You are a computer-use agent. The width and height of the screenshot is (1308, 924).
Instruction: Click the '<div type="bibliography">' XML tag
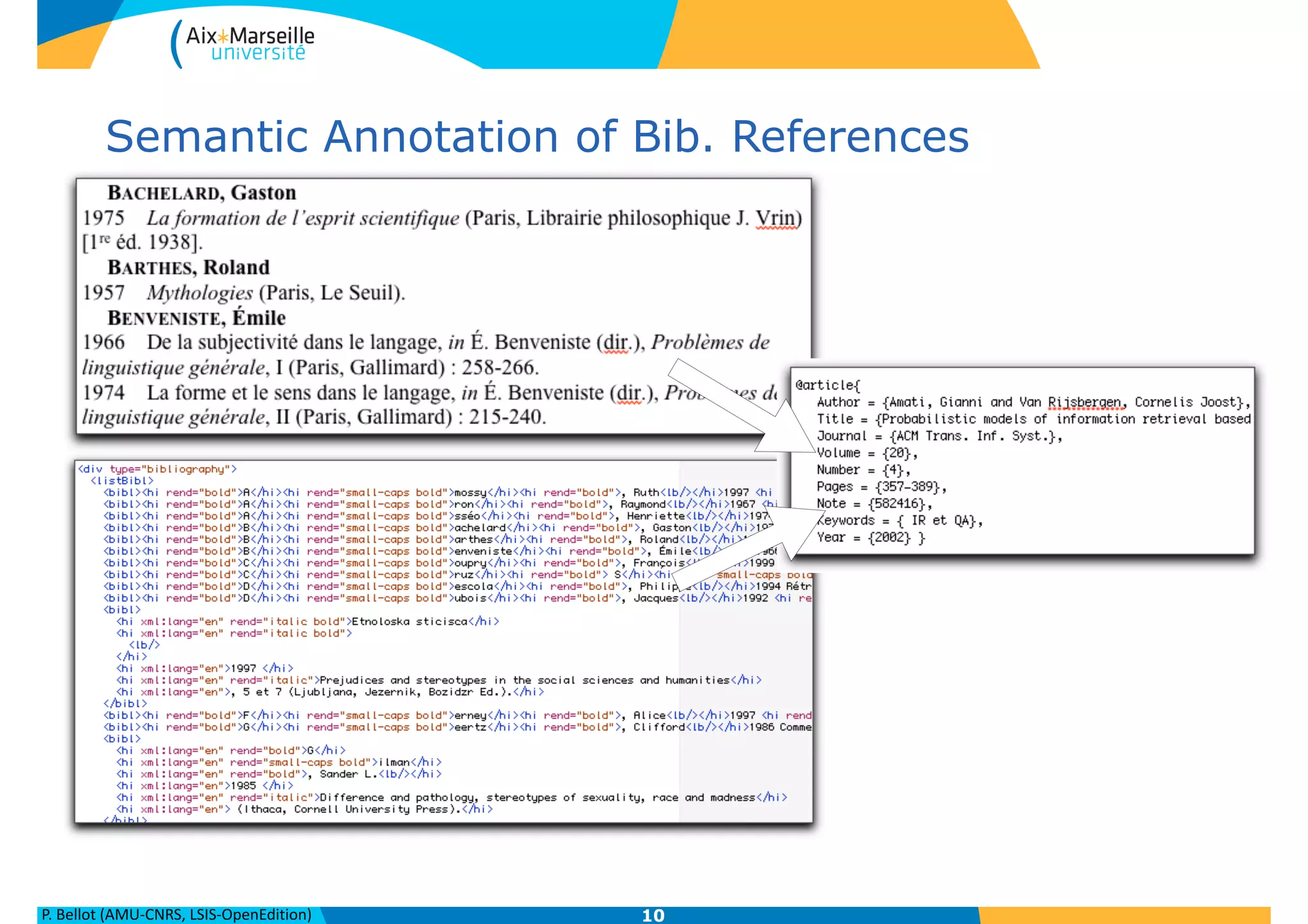(x=157, y=469)
